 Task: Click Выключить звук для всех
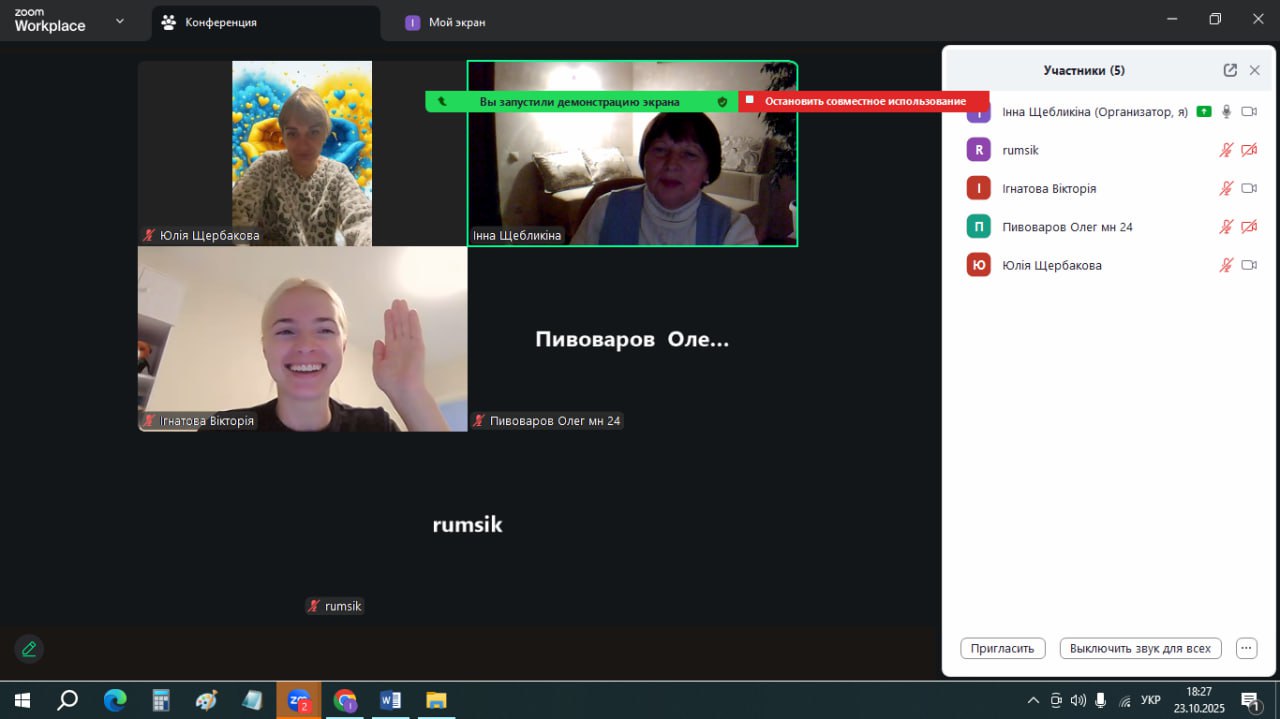pyautogui.click(x=1140, y=648)
